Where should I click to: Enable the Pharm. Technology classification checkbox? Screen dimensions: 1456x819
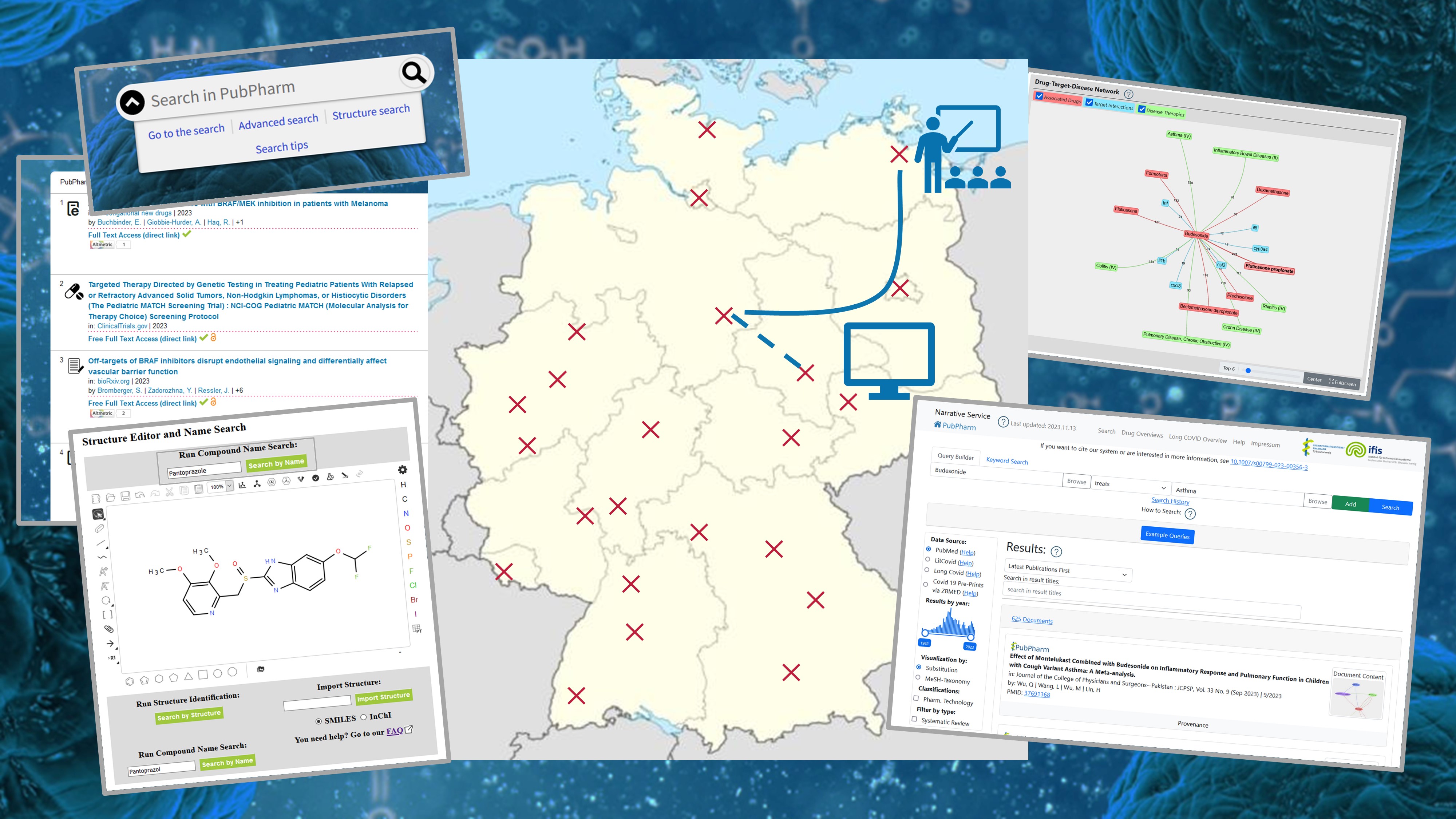coord(916,698)
